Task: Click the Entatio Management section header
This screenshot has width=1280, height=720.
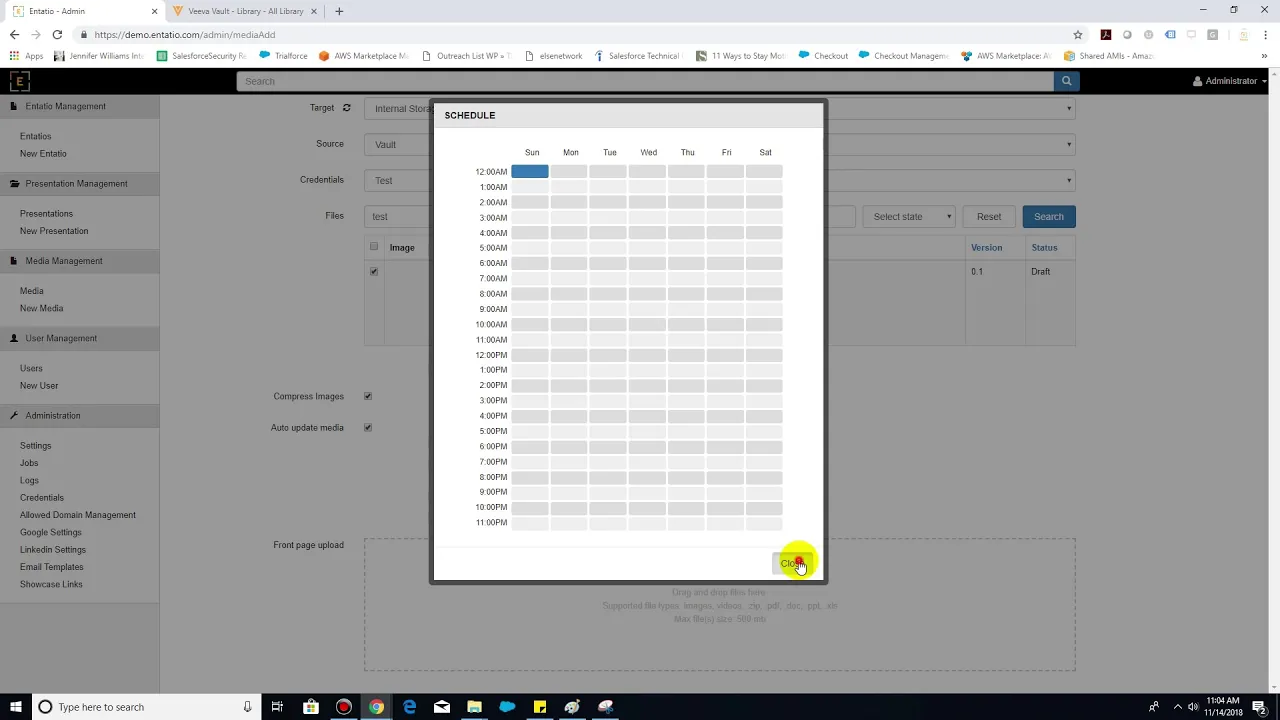Action: click(x=79, y=106)
